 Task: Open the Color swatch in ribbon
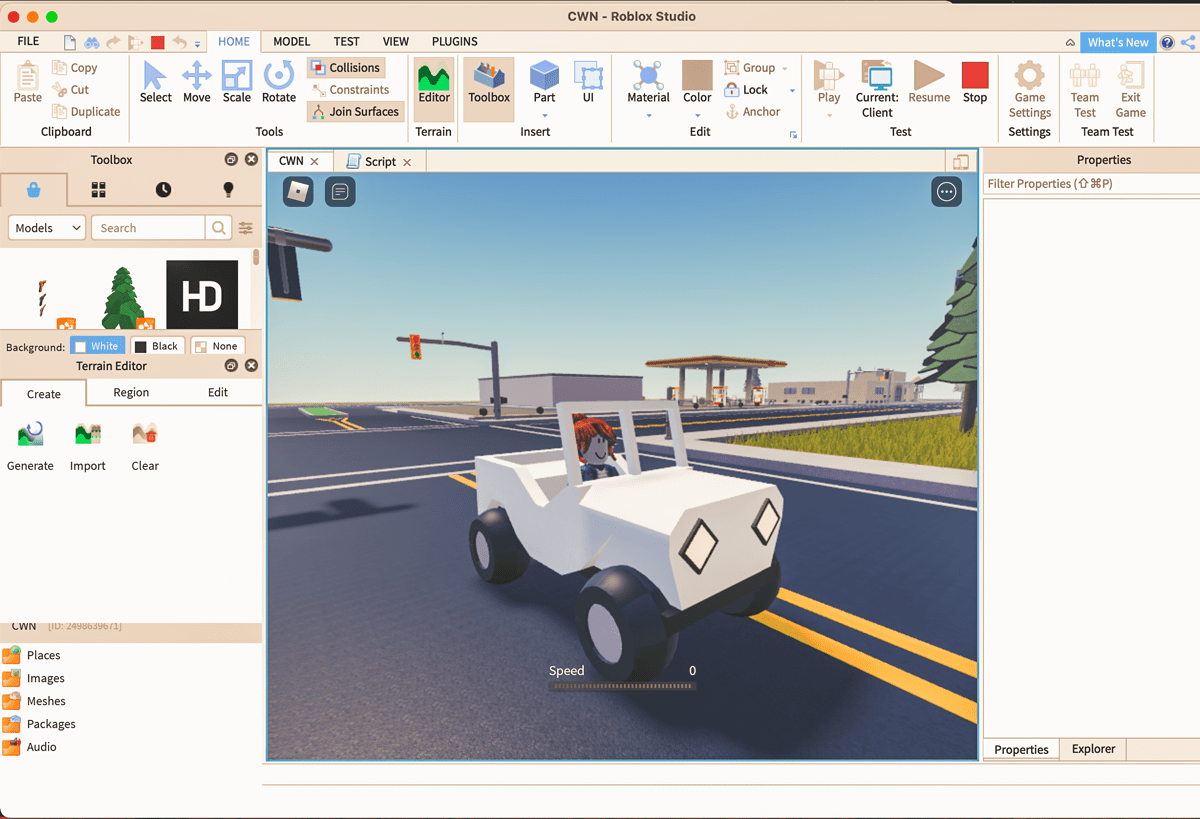(697, 75)
